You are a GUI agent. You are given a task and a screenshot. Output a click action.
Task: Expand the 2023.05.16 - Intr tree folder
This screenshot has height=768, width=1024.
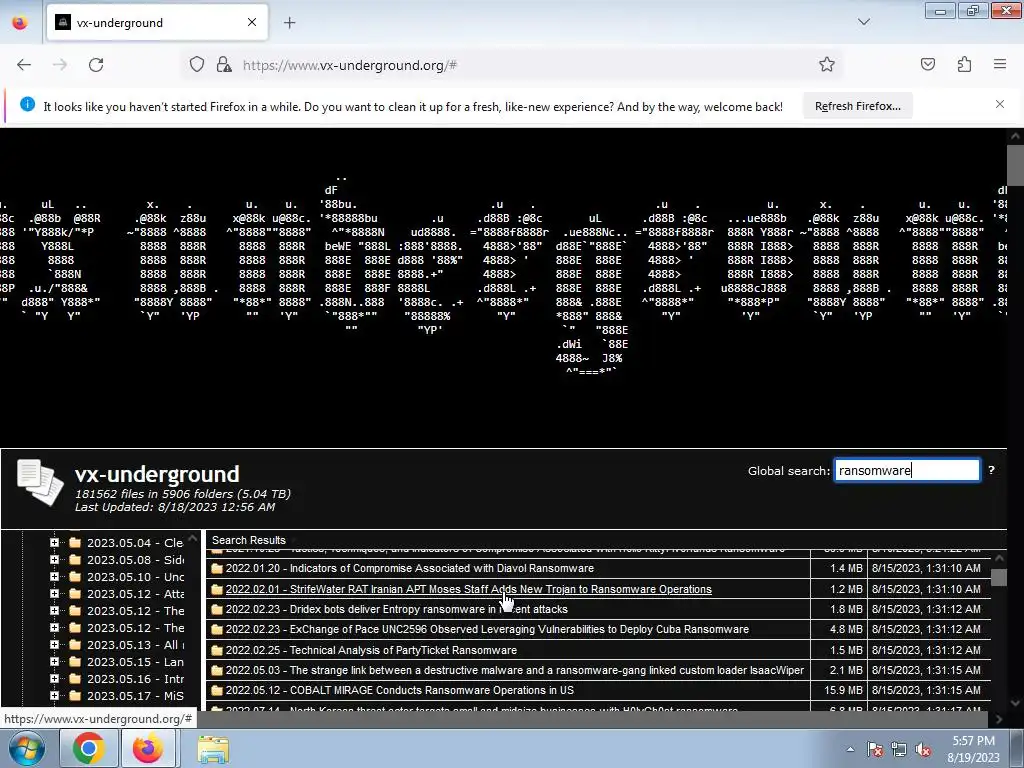[x=55, y=679]
